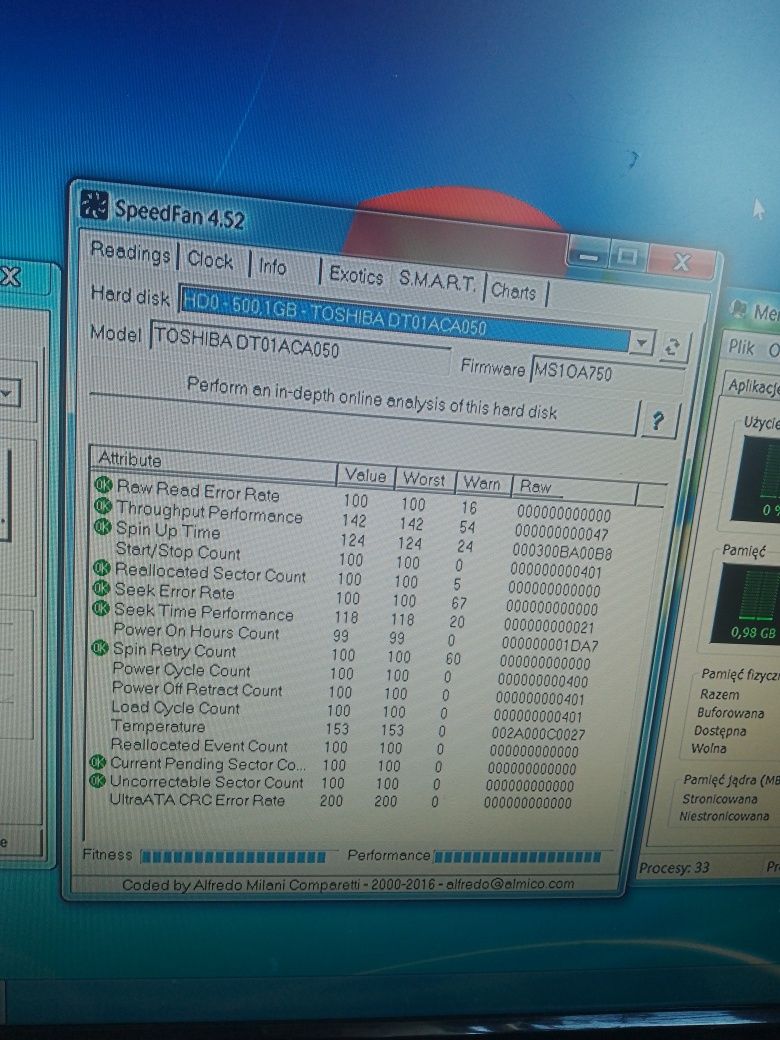The height and width of the screenshot is (1040, 780).
Task: Select the S.M.A.R.T. tab
Action: (436, 281)
